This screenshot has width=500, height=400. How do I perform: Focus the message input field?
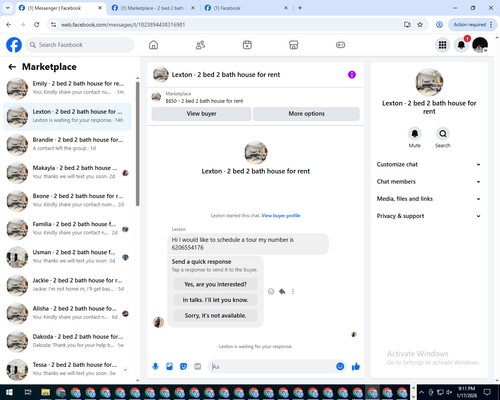(272, 367)
